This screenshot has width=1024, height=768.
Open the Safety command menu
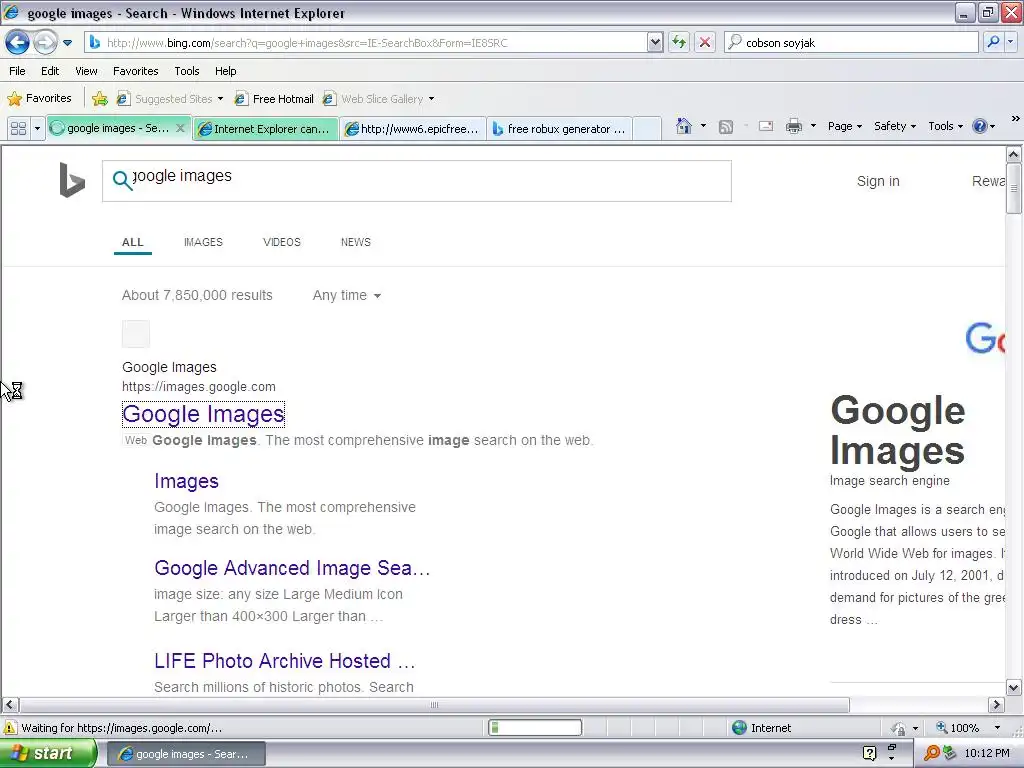[895, 126]
